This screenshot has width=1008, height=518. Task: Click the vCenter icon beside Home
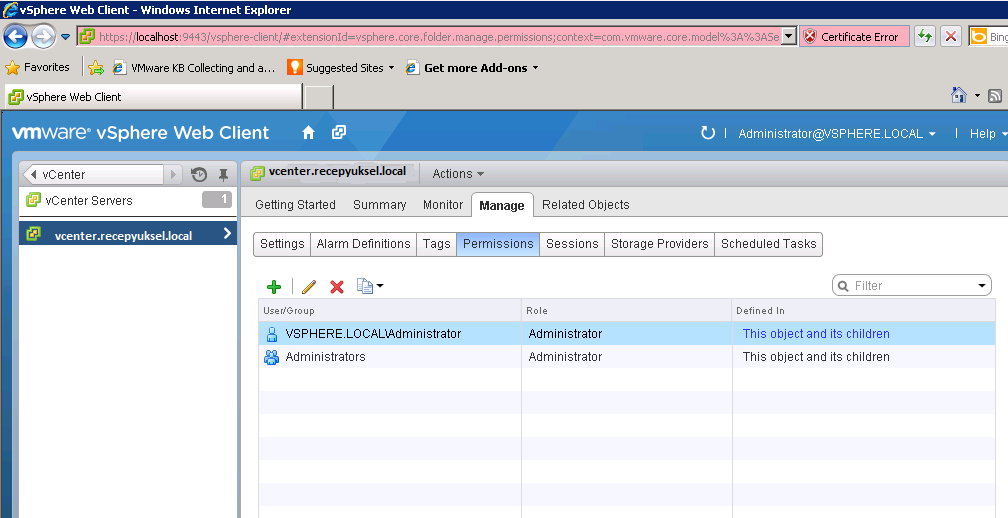339,132
